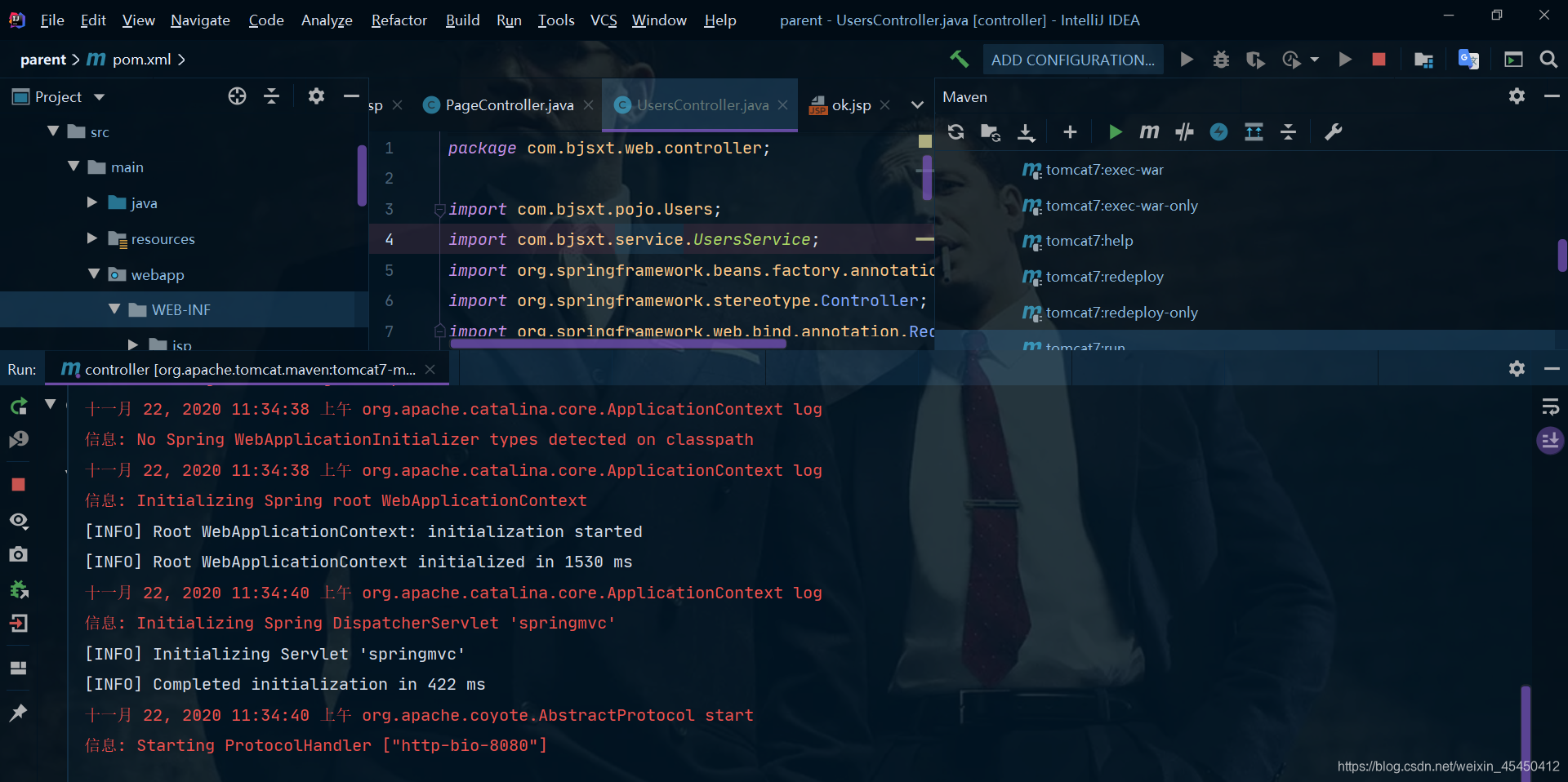The height and width of the screenshot is (782, 1568).
Task: Select tomcat7:redeploy goal
Action: [x=1104, y=277]
